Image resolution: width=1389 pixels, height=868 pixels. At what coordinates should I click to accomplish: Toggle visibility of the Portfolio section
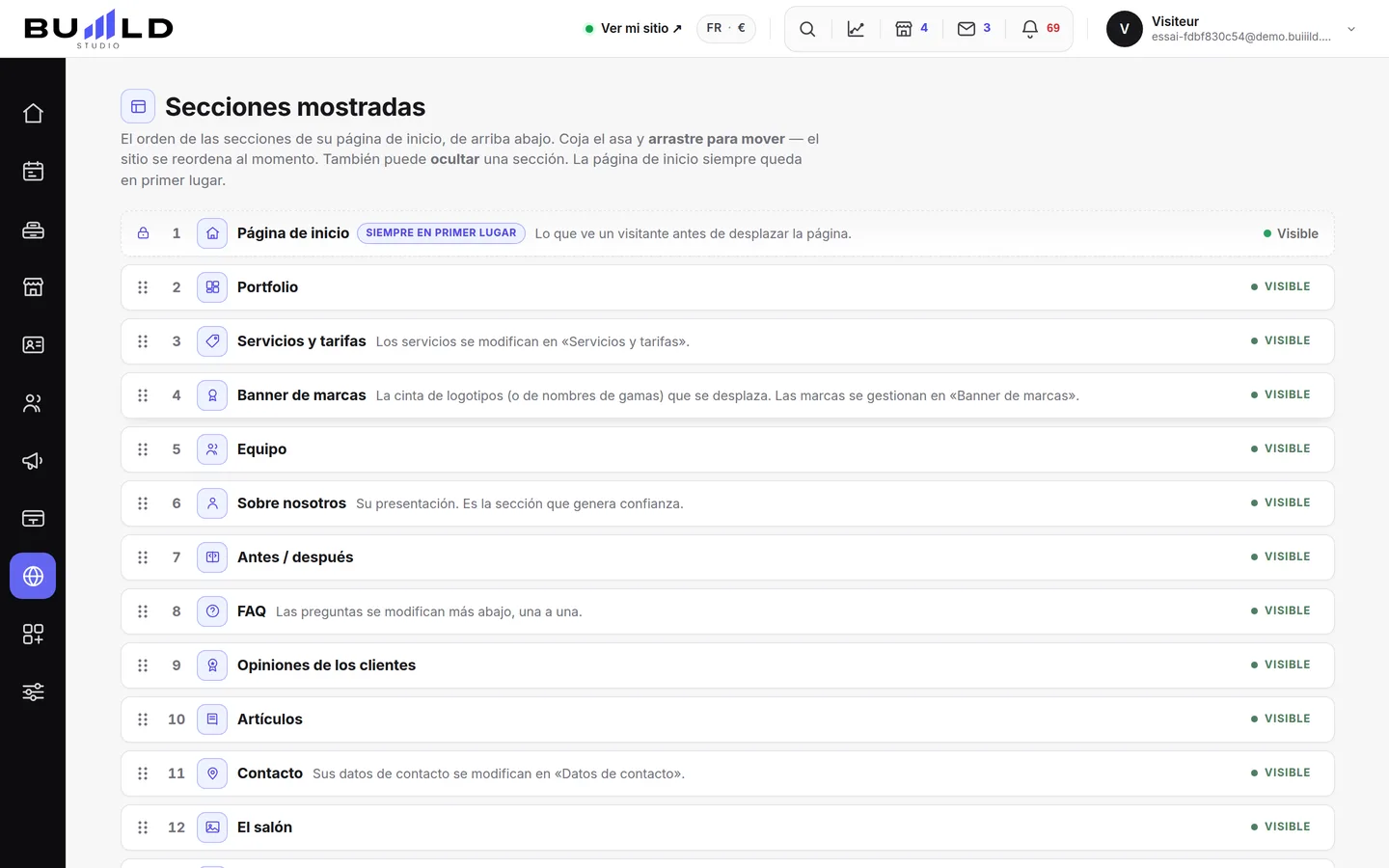click(1281, 287)
